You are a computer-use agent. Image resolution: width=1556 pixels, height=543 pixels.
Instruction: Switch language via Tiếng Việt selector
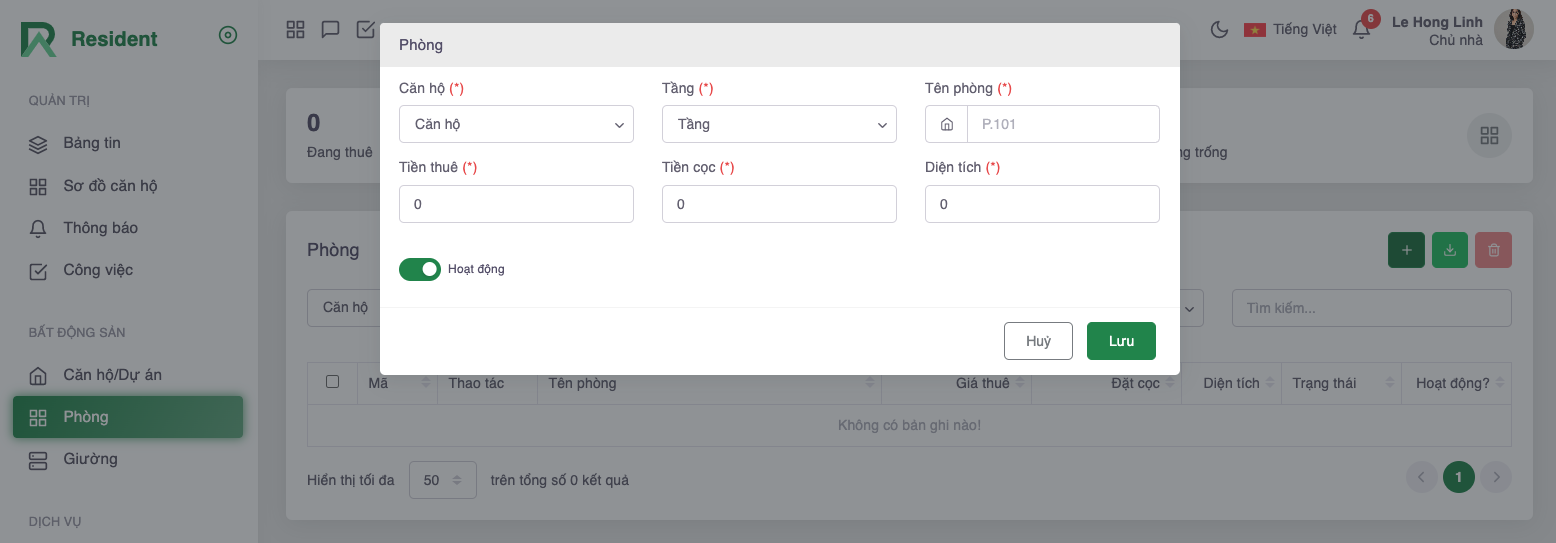1290,29
